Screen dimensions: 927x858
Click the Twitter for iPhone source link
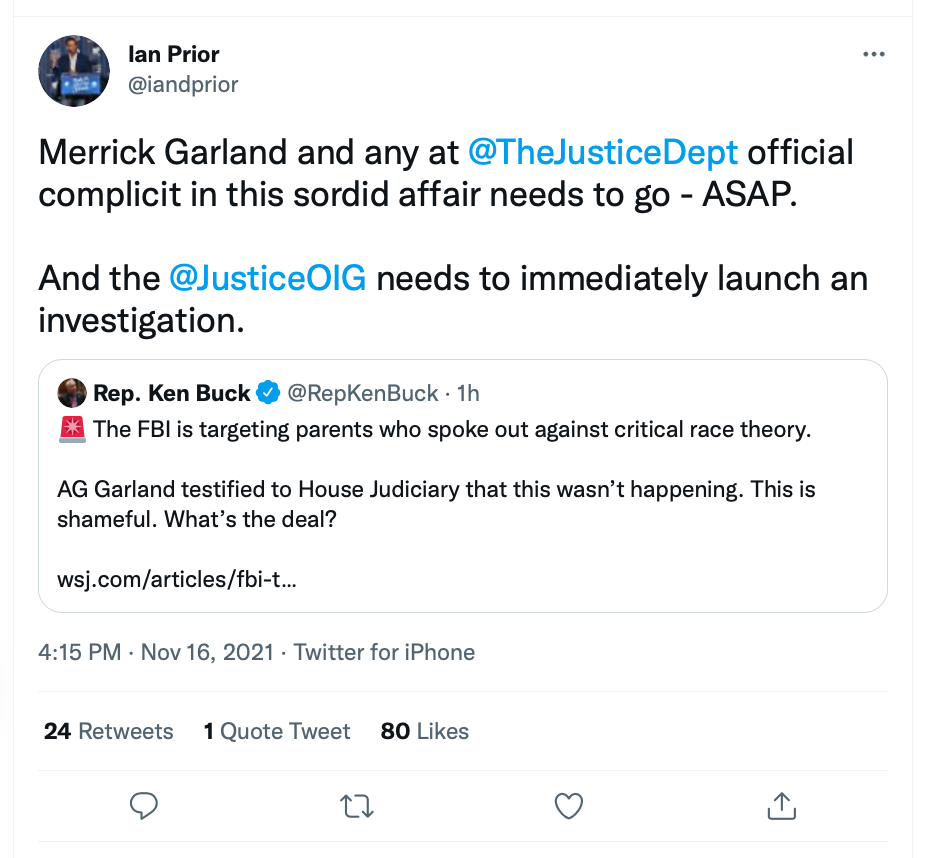pyautogui.click(x=384, y=653)
